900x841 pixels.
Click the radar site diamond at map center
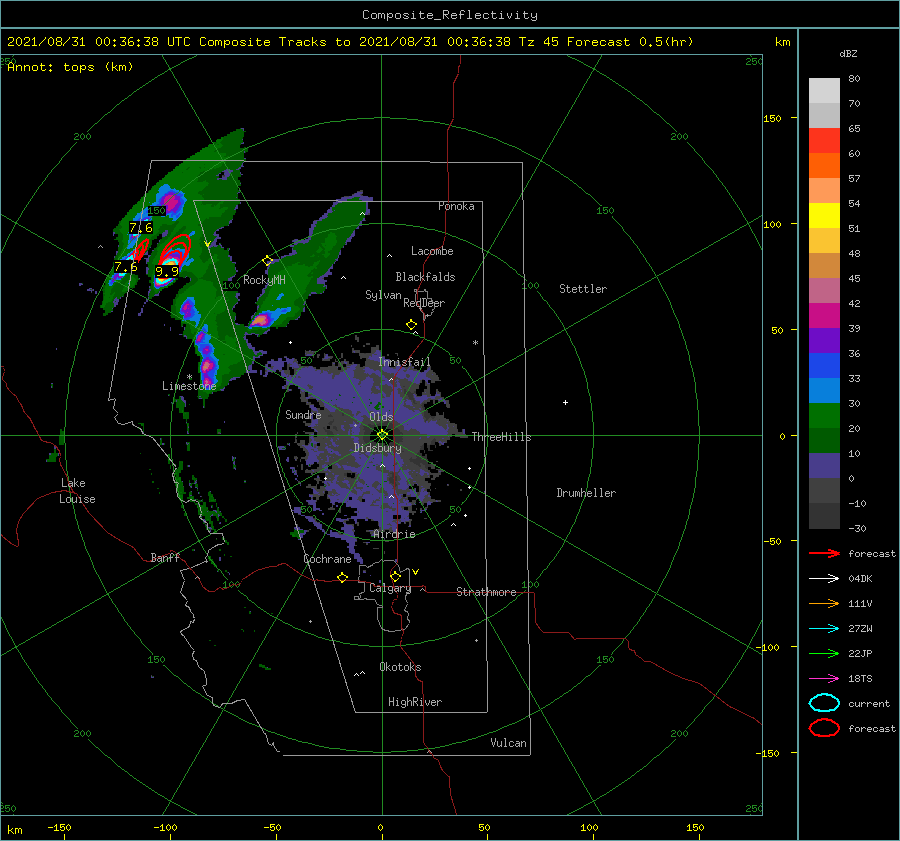point(382,435)
